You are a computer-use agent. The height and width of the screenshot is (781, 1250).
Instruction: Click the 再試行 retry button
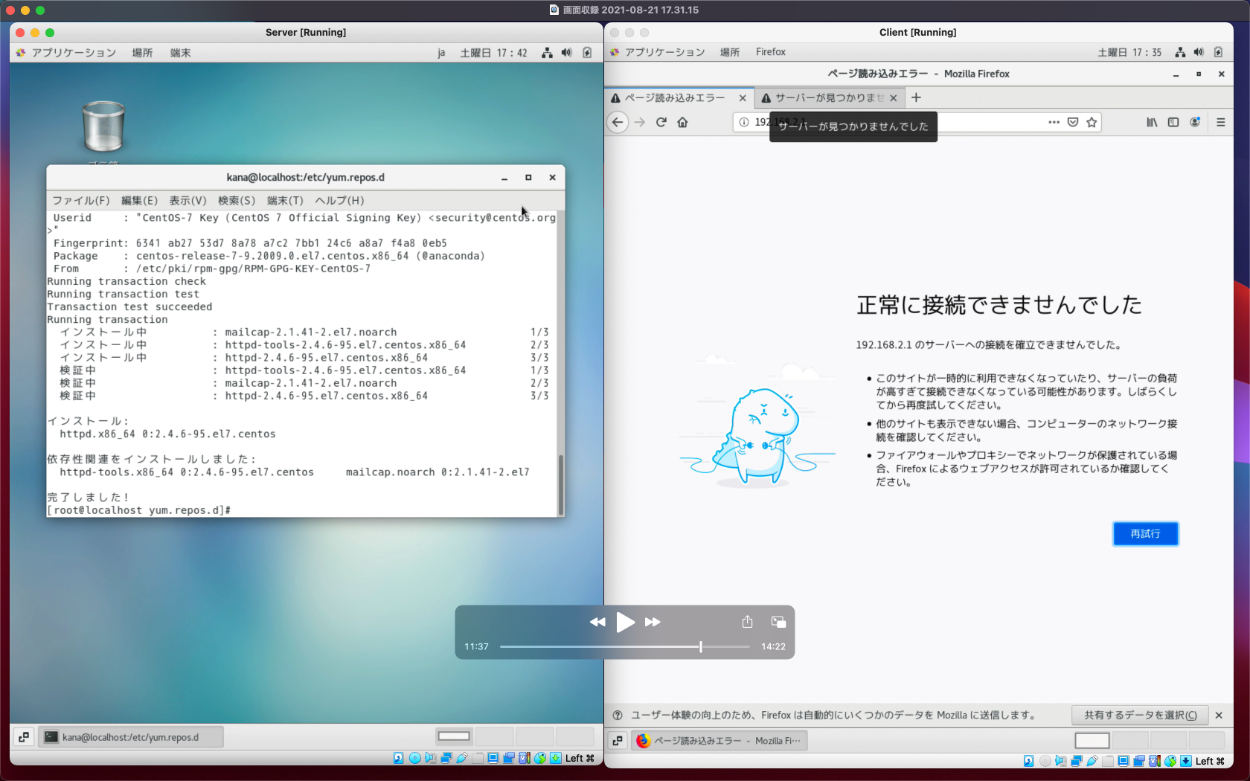pos(1145,534)
